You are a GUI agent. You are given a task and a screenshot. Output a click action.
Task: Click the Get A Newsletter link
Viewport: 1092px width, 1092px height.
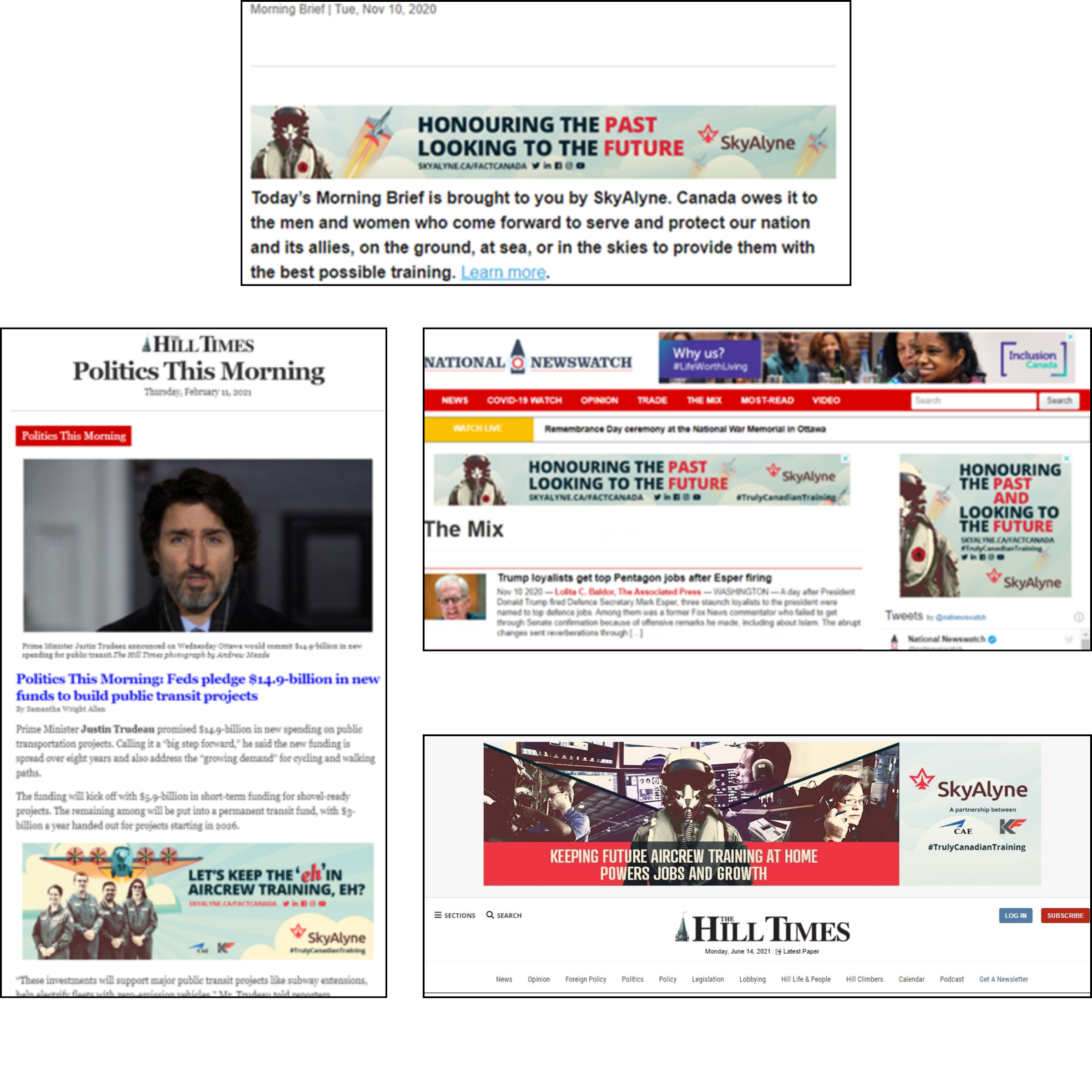tap(1003, 980)
